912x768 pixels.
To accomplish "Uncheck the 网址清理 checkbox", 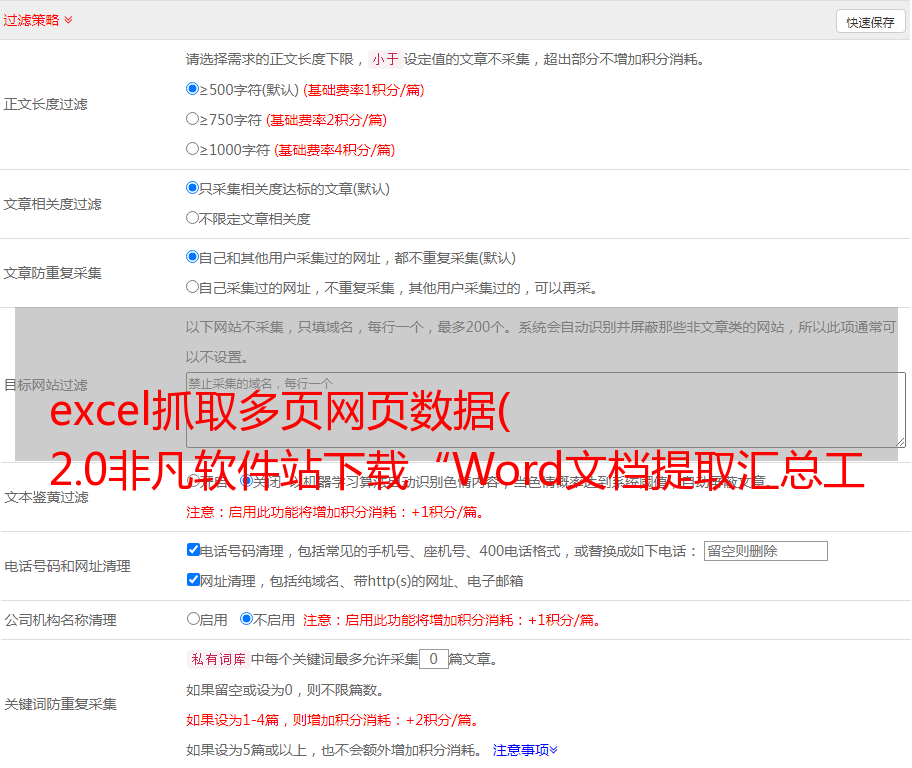I will [193, 580].
